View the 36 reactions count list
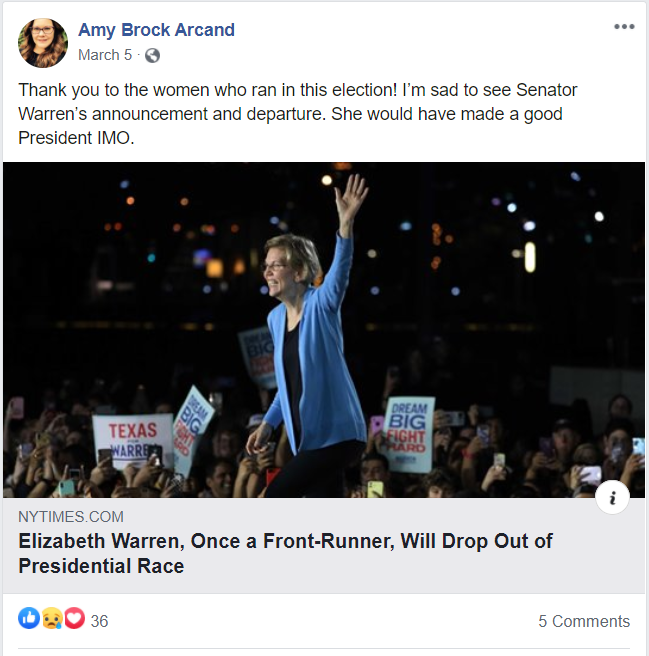Image resolution: width=649 pixels, height=656 pixels. pyautogui.click(x=99, y=621)
